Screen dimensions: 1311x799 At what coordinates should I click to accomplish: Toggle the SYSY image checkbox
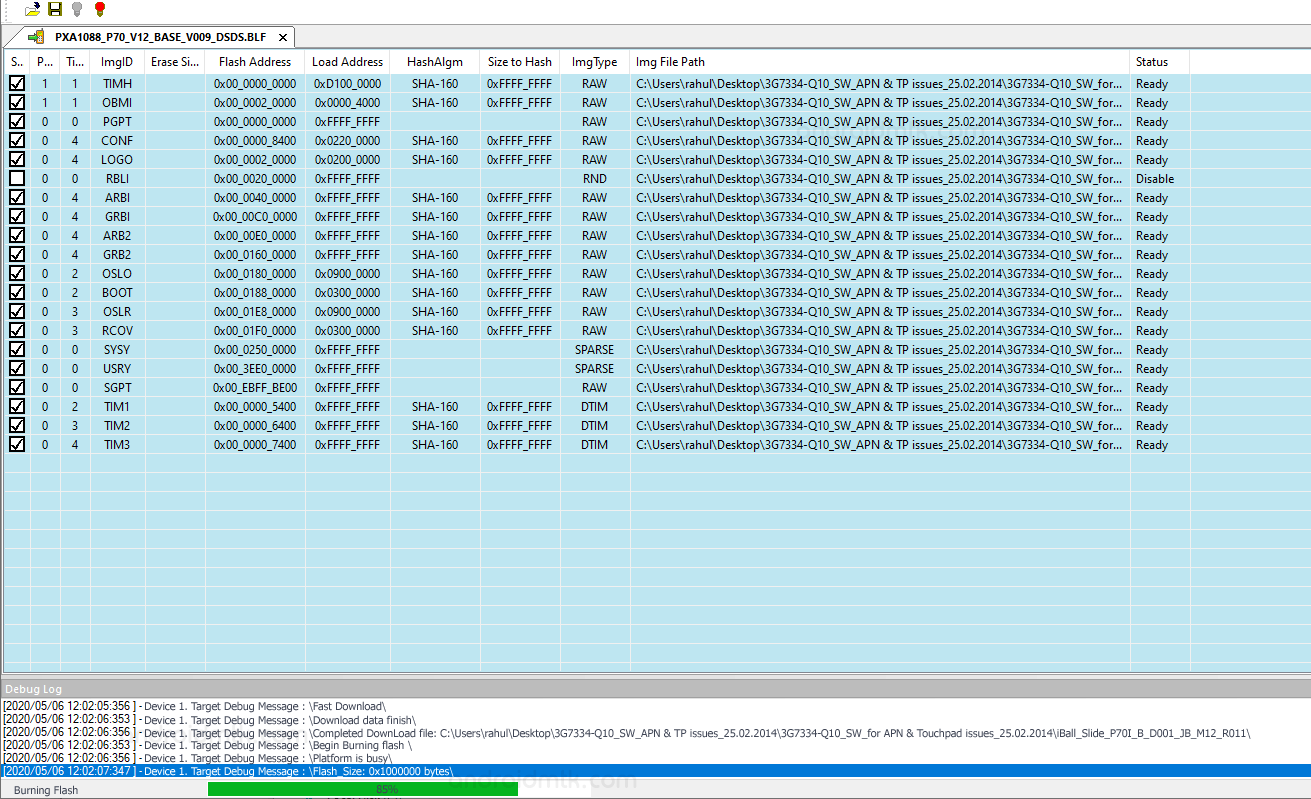click(x=17, y=350)
